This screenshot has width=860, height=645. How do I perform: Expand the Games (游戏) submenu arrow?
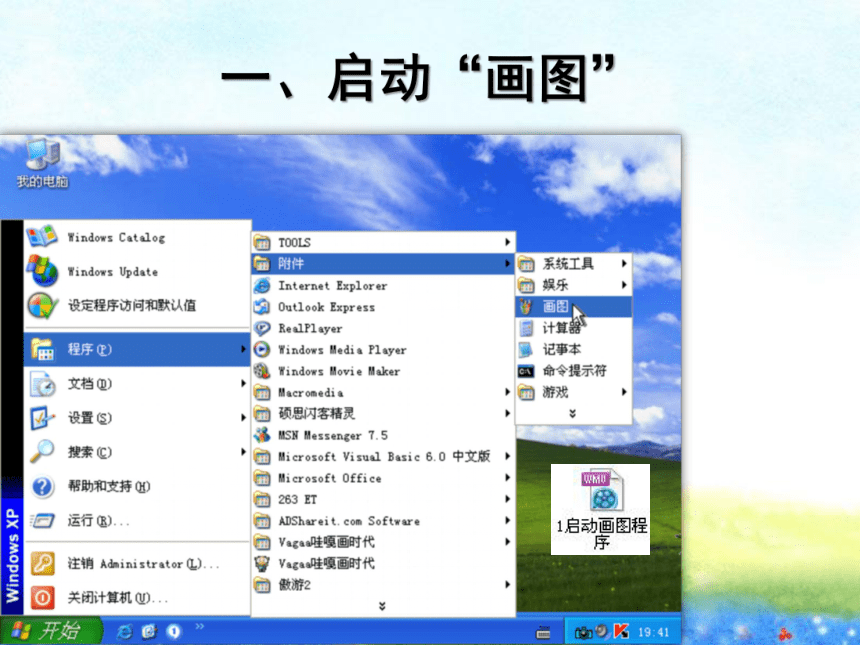(x=624, y=392)
